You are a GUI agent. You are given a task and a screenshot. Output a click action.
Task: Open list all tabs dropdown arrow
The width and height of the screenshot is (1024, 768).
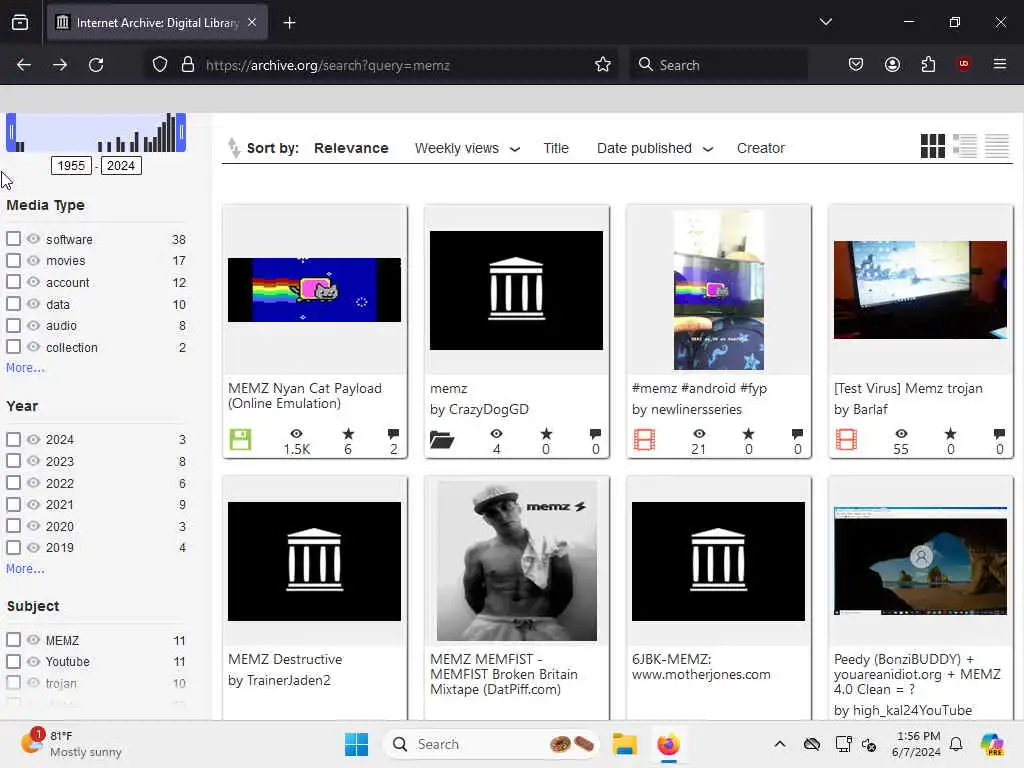825,22
